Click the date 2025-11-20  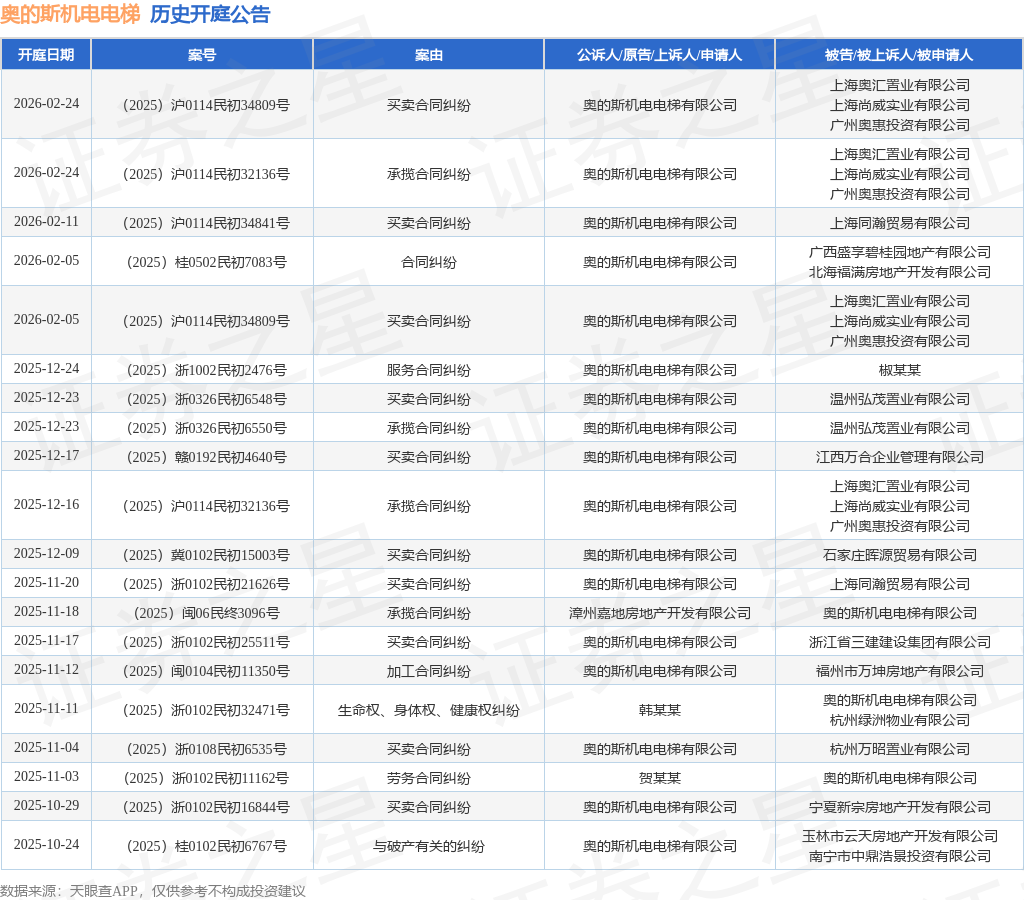(46, 582)
